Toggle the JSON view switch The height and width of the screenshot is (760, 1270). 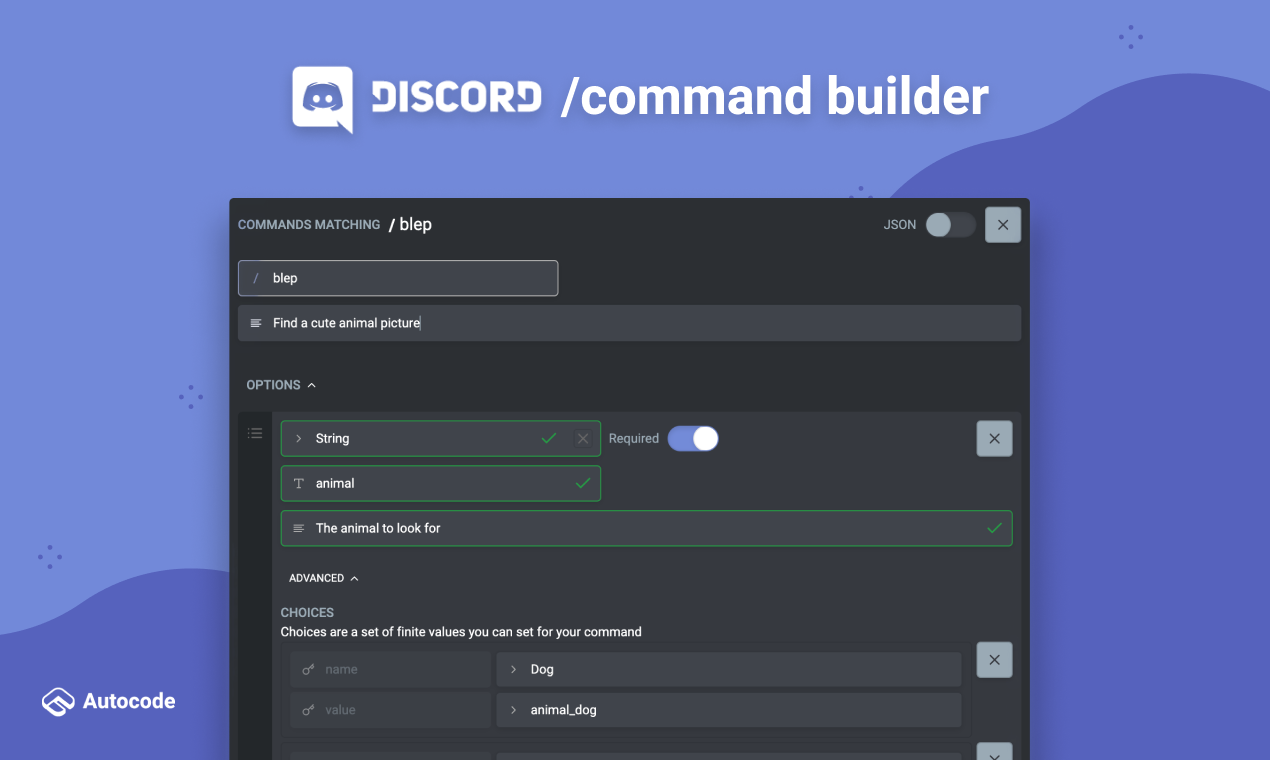[950, 225]
